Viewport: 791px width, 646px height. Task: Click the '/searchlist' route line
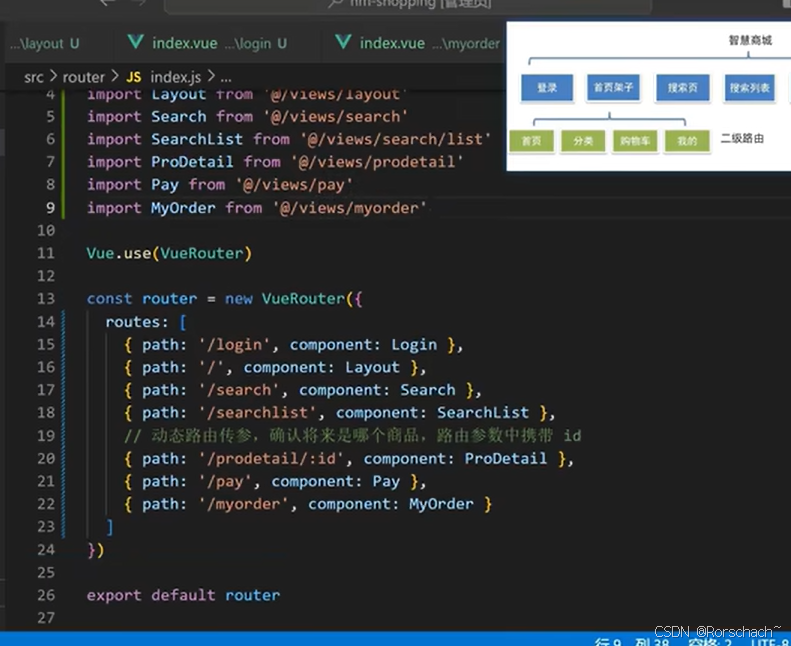point(340,413)
